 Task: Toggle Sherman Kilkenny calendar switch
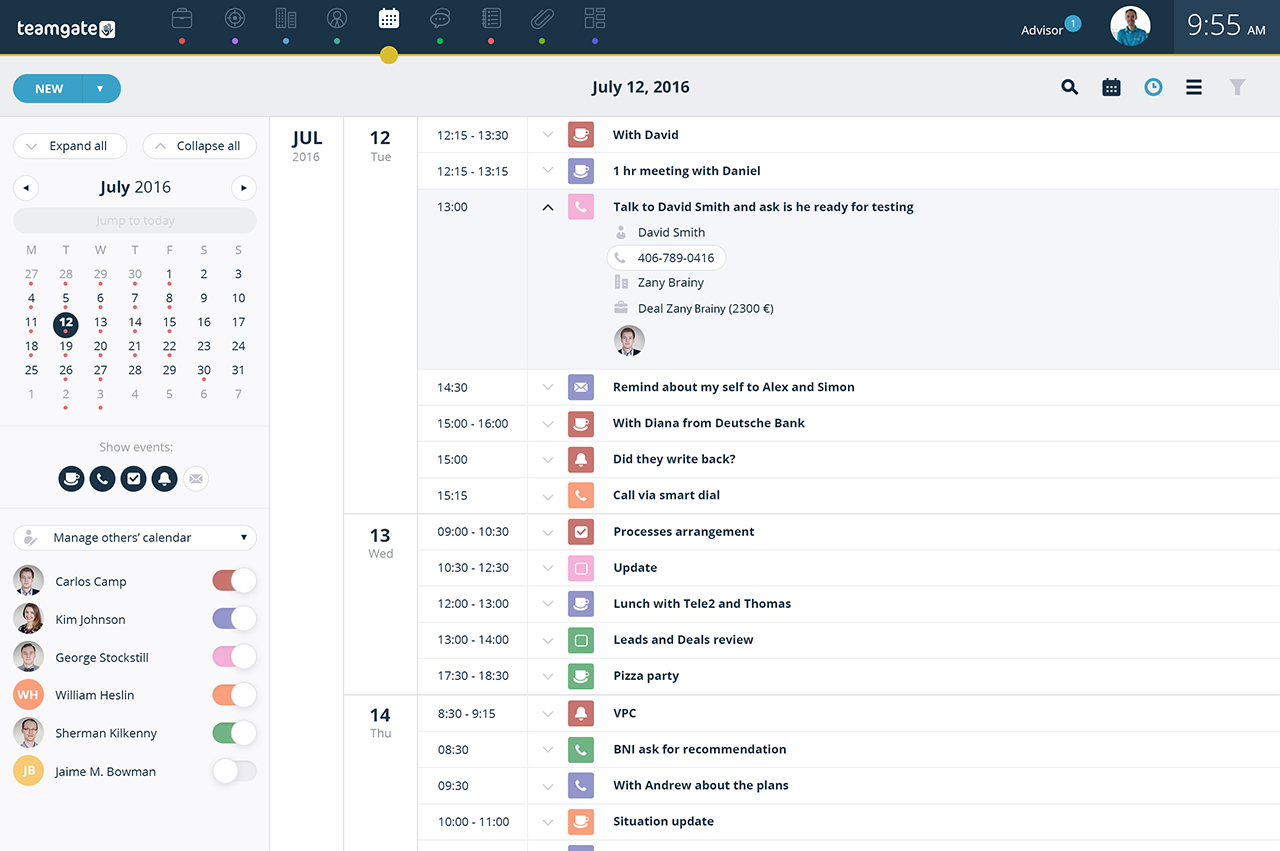[234, 733]
